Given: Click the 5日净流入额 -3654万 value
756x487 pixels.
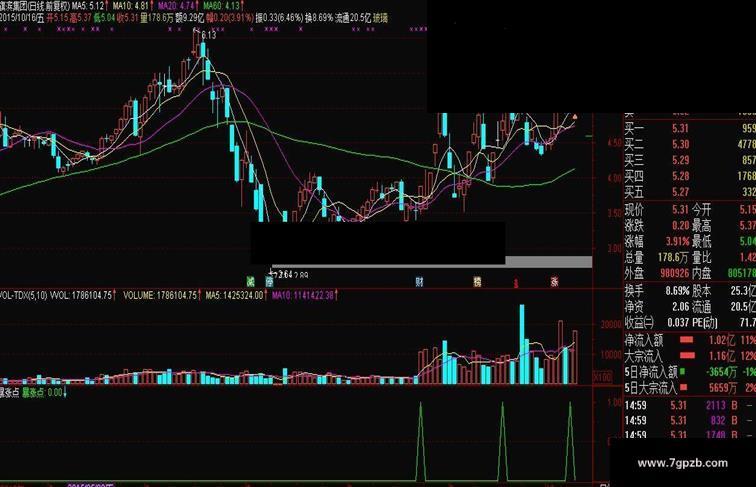Looking at the screenshot, I should pos(720,372).
